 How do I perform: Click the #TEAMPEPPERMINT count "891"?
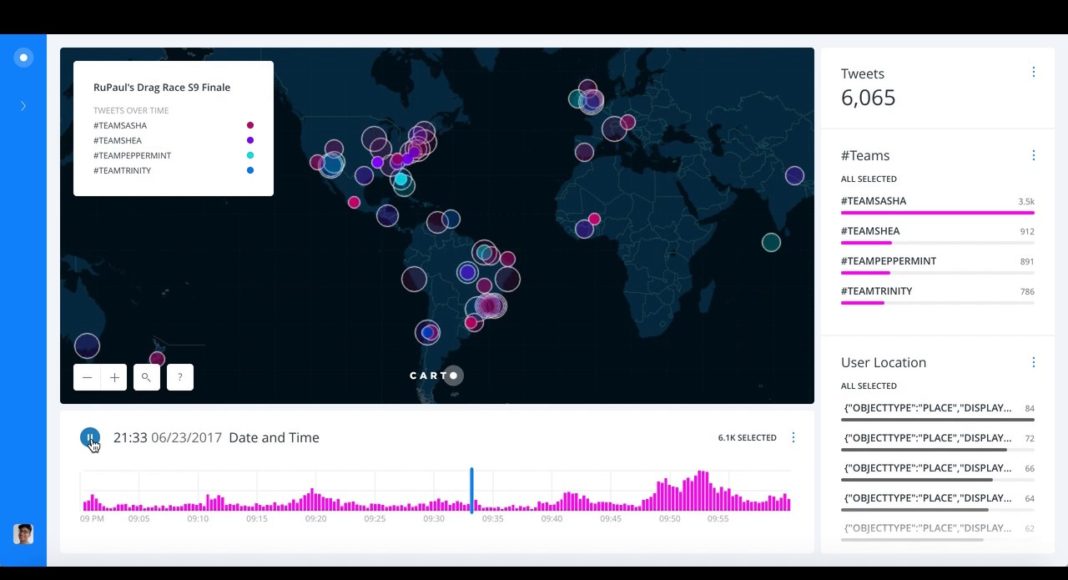point(1027,261)
